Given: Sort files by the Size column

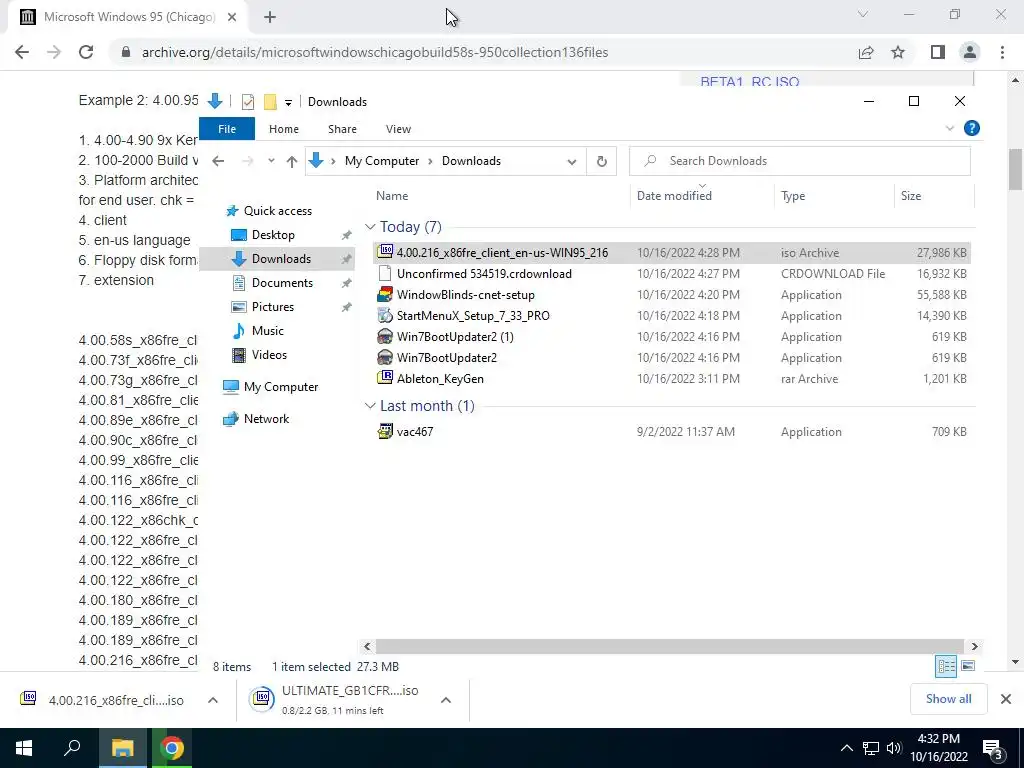Looking at the screenshot, I should (x=911, y=196).
